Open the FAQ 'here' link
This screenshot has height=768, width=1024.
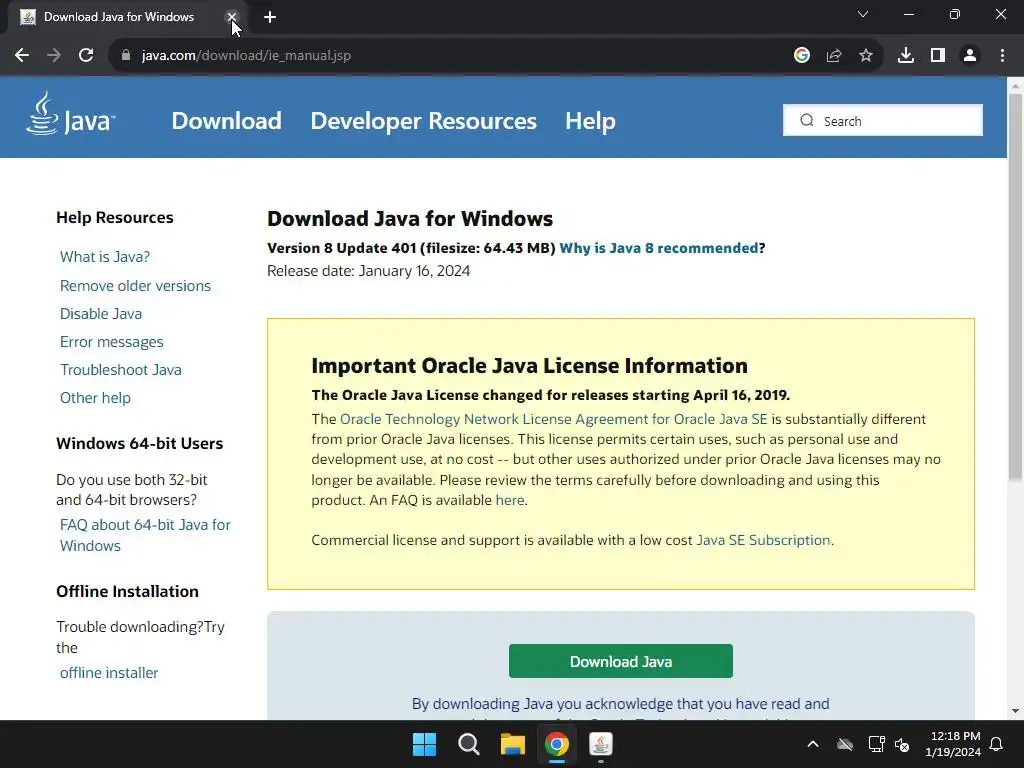click(x=509, y=500)
